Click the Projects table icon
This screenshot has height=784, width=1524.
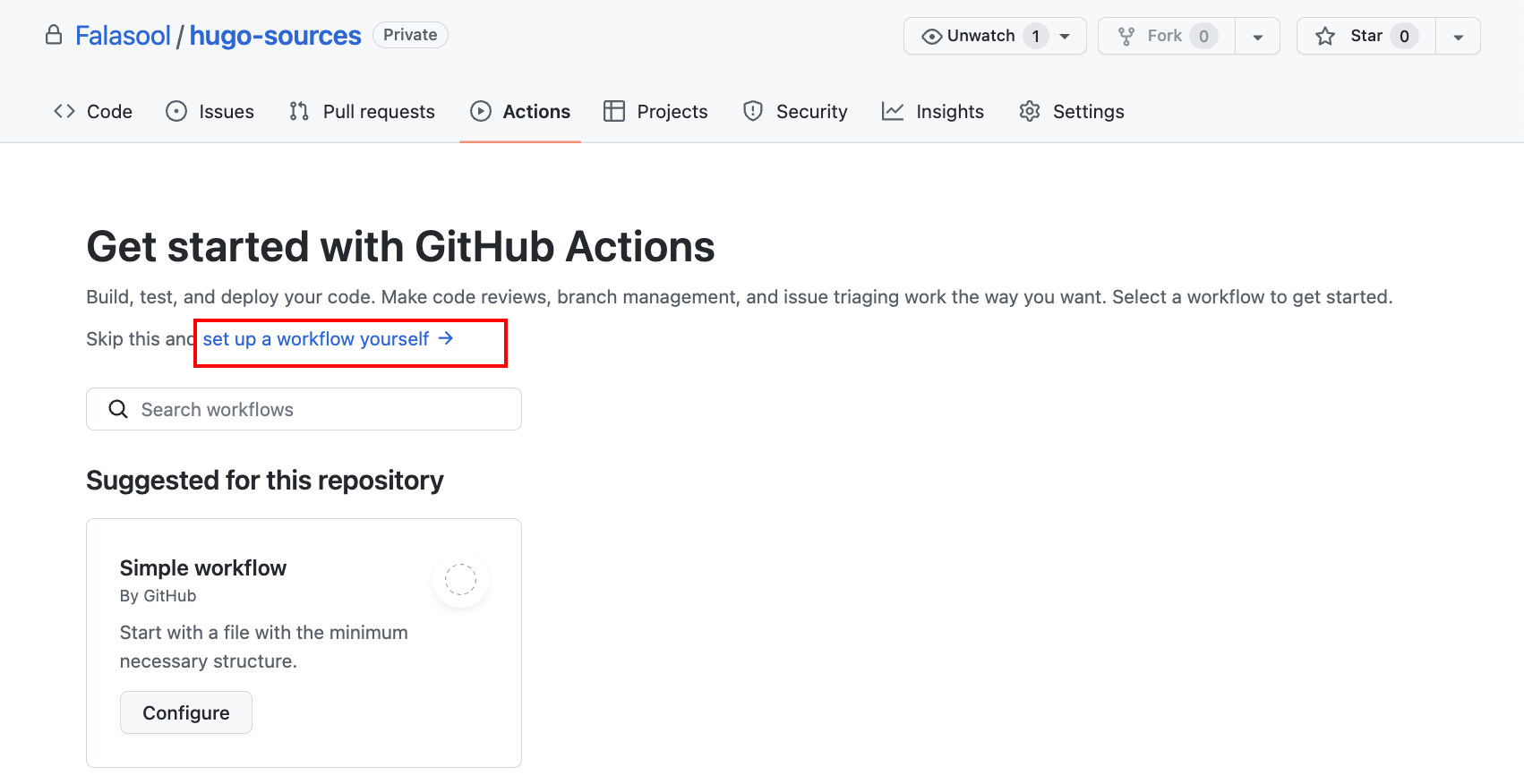click(614, 111)
